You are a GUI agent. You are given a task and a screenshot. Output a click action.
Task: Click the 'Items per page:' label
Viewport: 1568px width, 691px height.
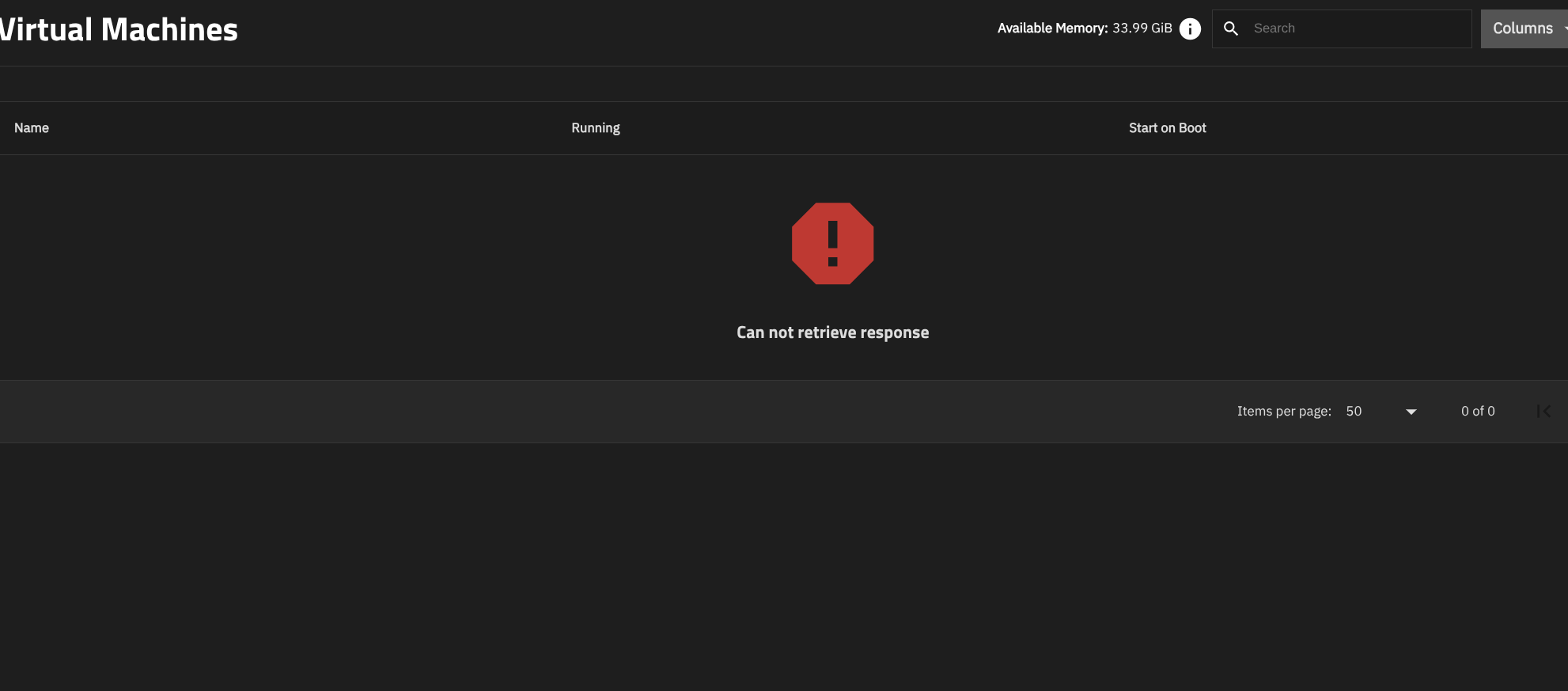[1284, 412]
